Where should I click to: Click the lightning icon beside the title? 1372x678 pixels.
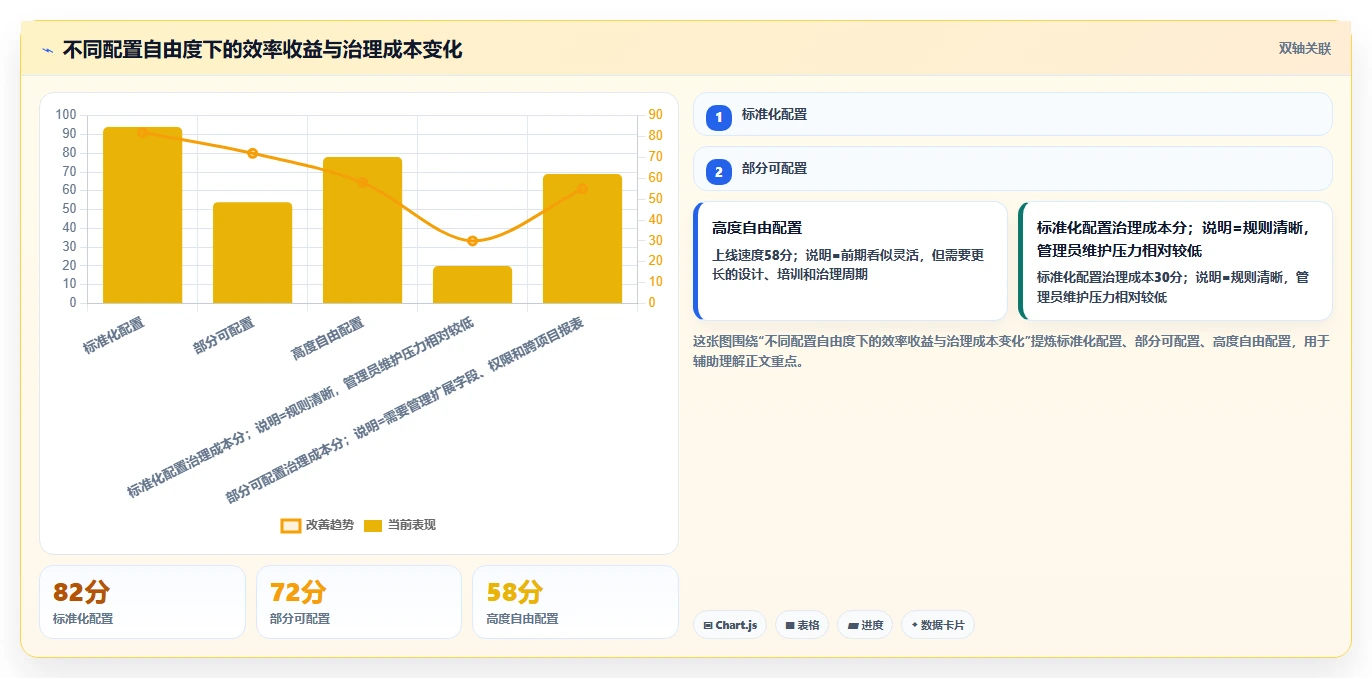tap(47, 50)
